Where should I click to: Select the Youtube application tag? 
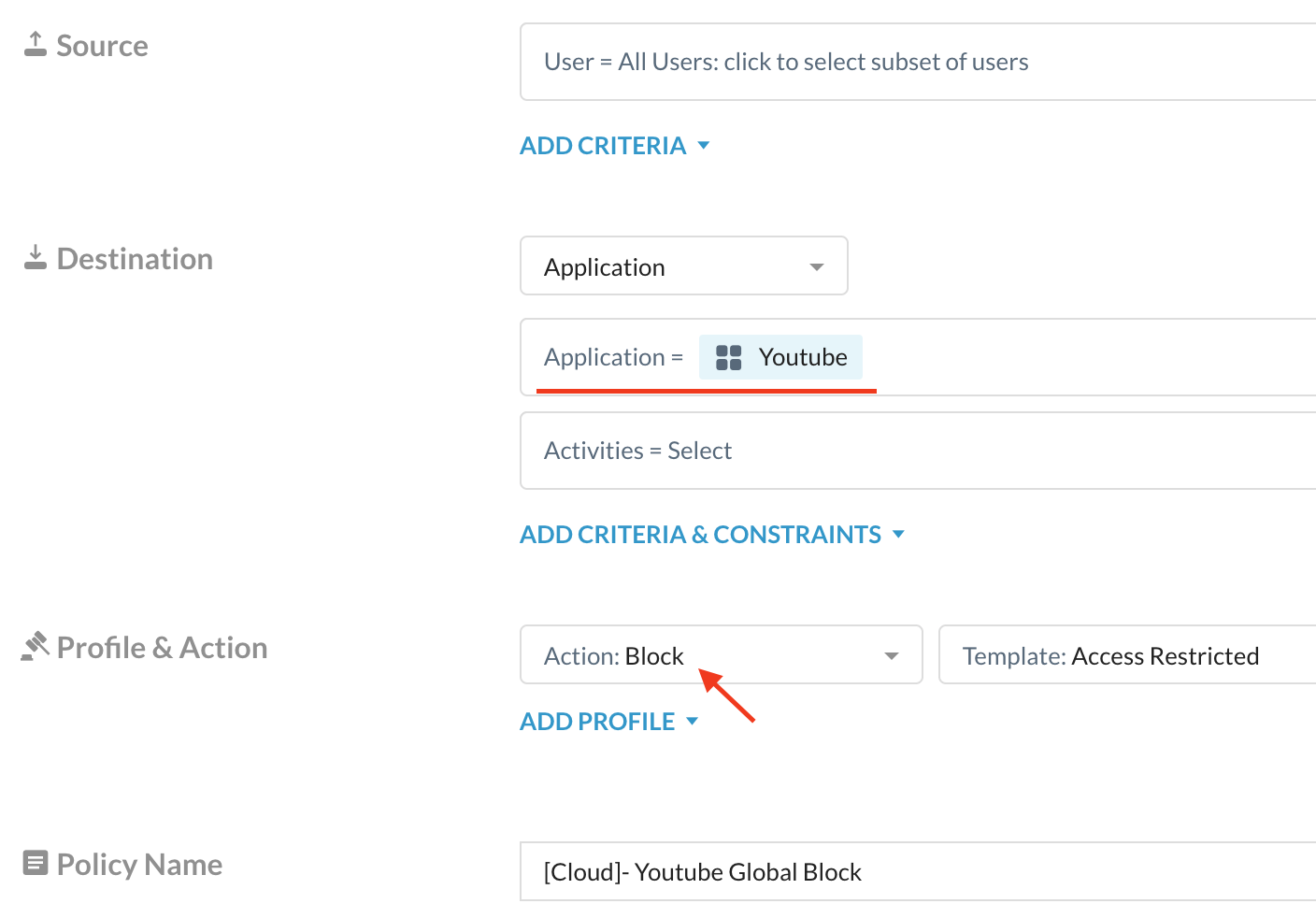click(780, 357)
